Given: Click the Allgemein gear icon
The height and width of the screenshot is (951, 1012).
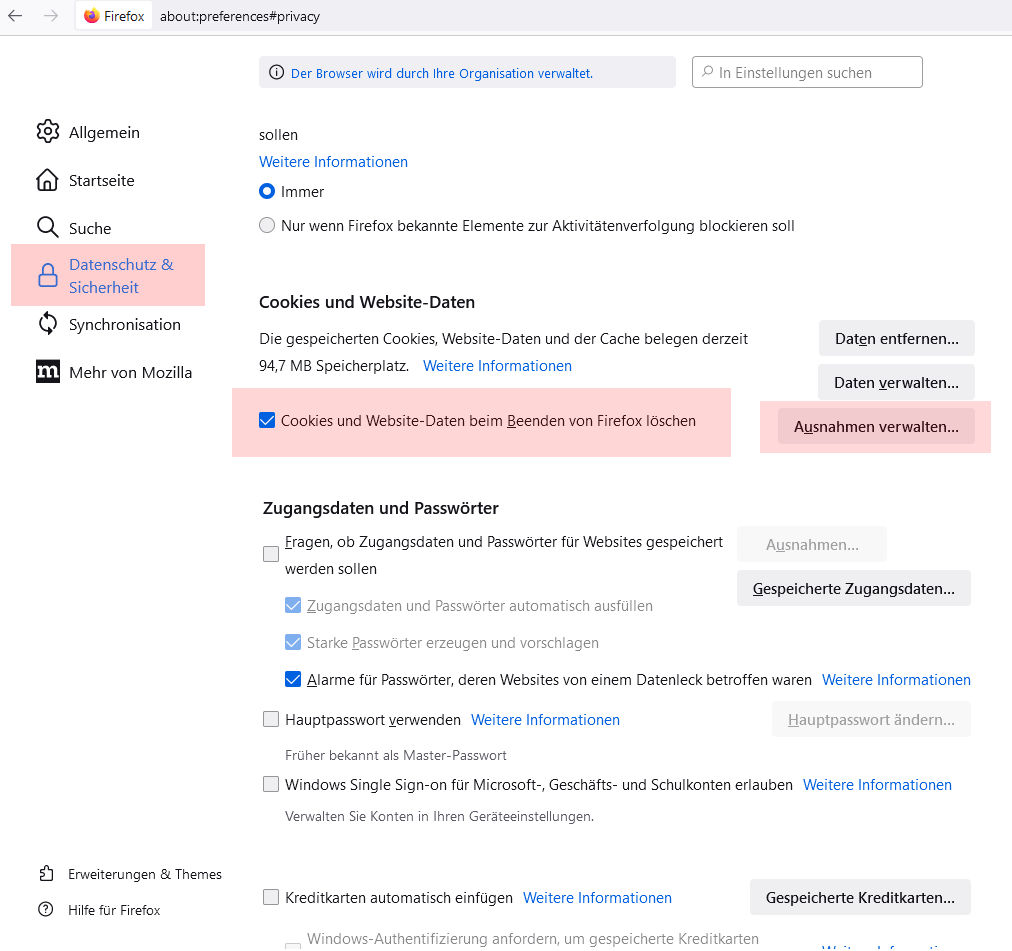Looking at the screenshot, I should pyautogui.click(x=47, y=132).
